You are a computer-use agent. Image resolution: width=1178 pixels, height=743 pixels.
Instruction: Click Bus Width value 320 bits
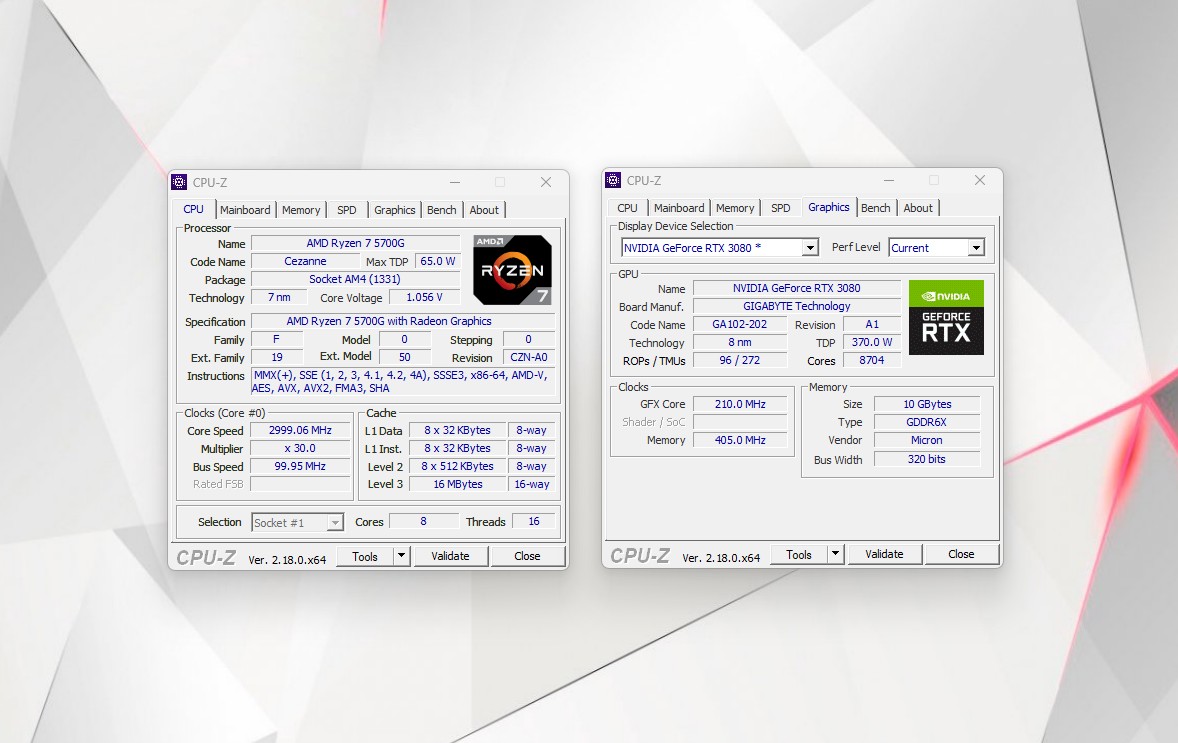[927, 459]
